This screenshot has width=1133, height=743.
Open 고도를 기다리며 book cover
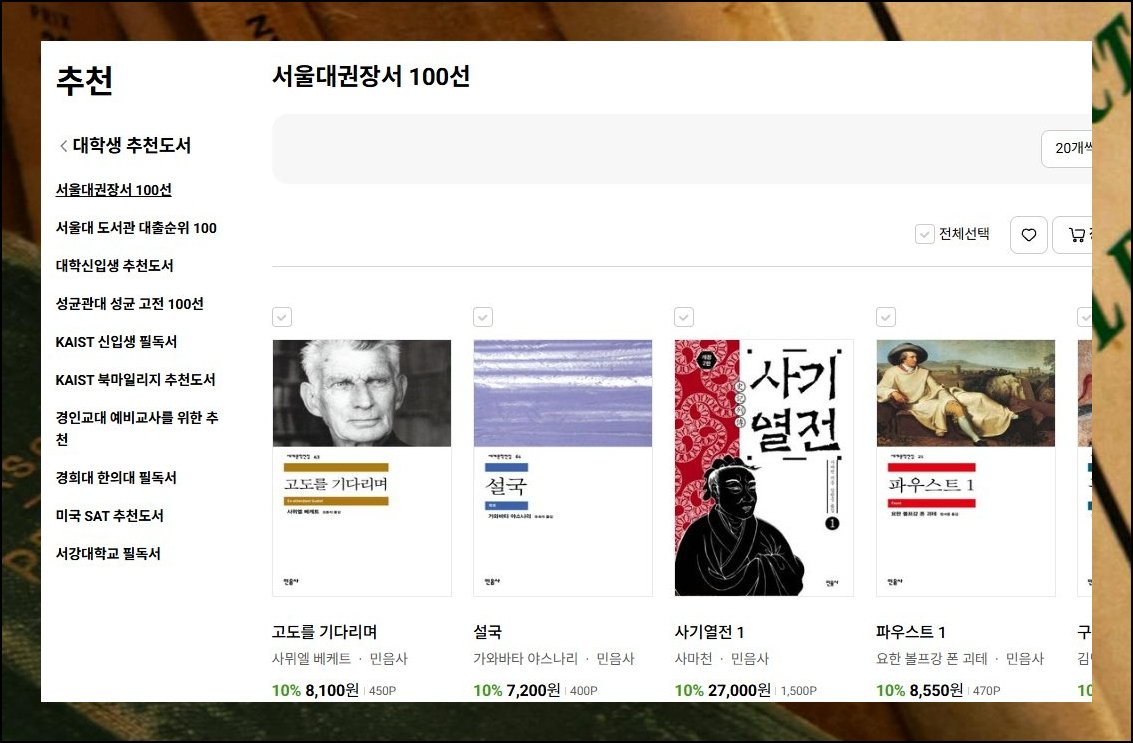[x=362, y=468]
